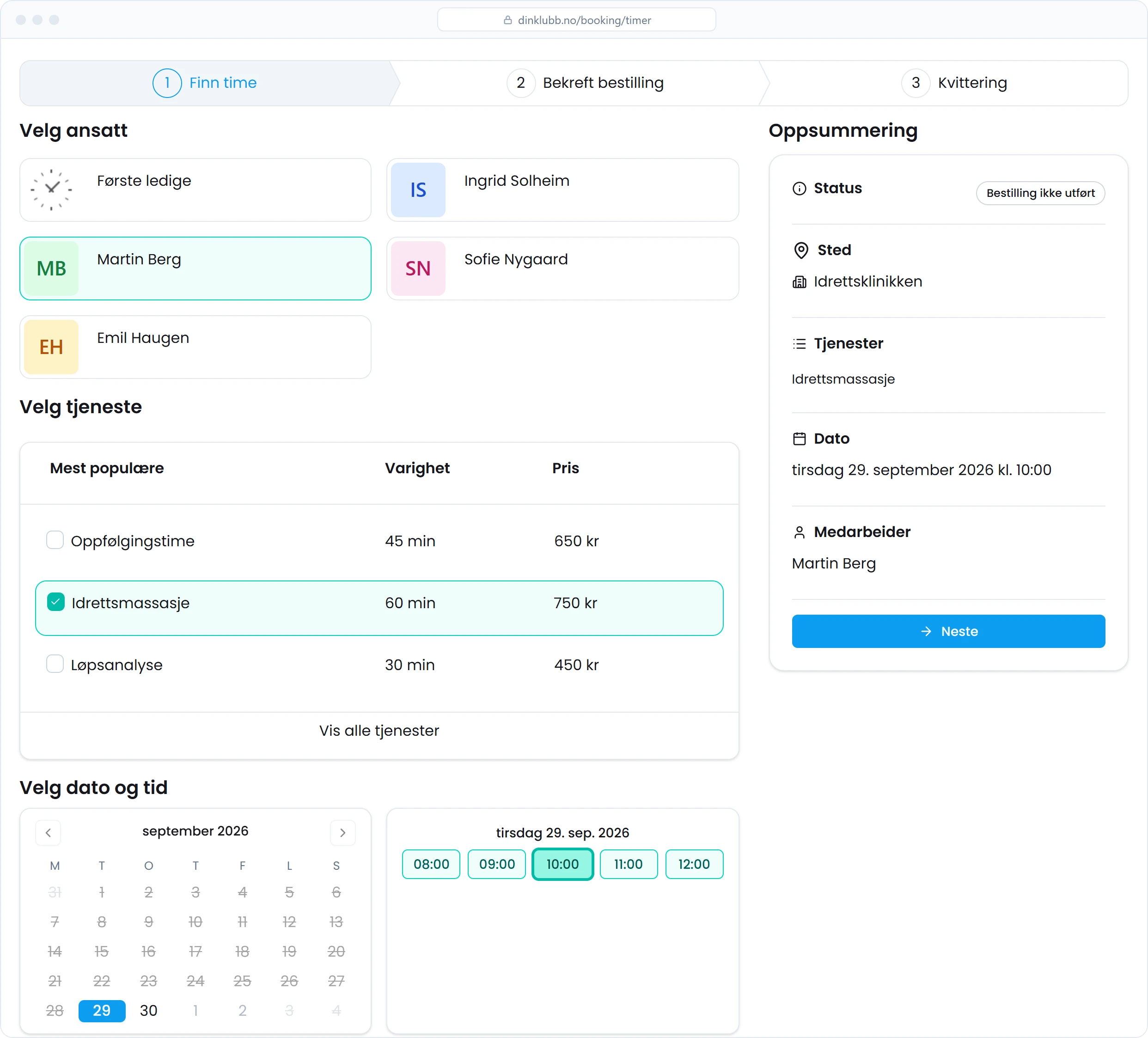Click the Sted location pin icon
This screenshot has width=1148, height=1038.
pyautogui.click(x=801, y=250)
